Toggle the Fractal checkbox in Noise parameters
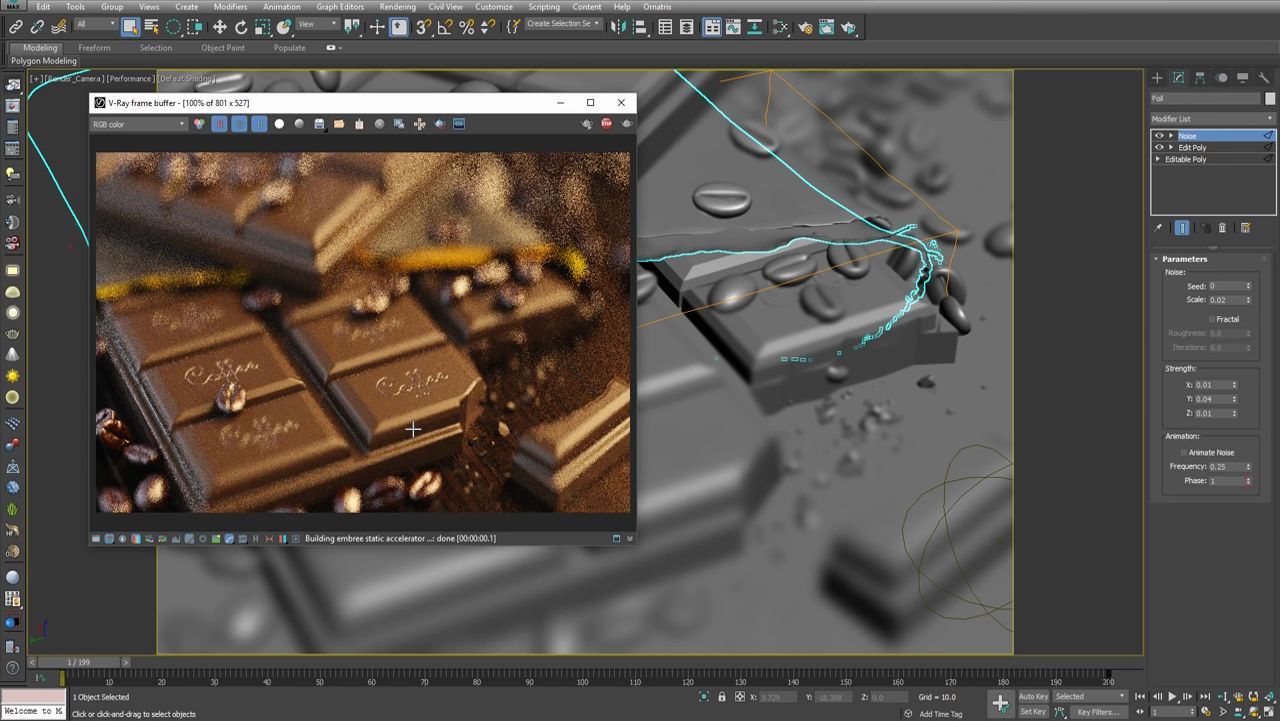This screenshot has width=1280, height=721. pyautogui.click(x=1212, y=319)
